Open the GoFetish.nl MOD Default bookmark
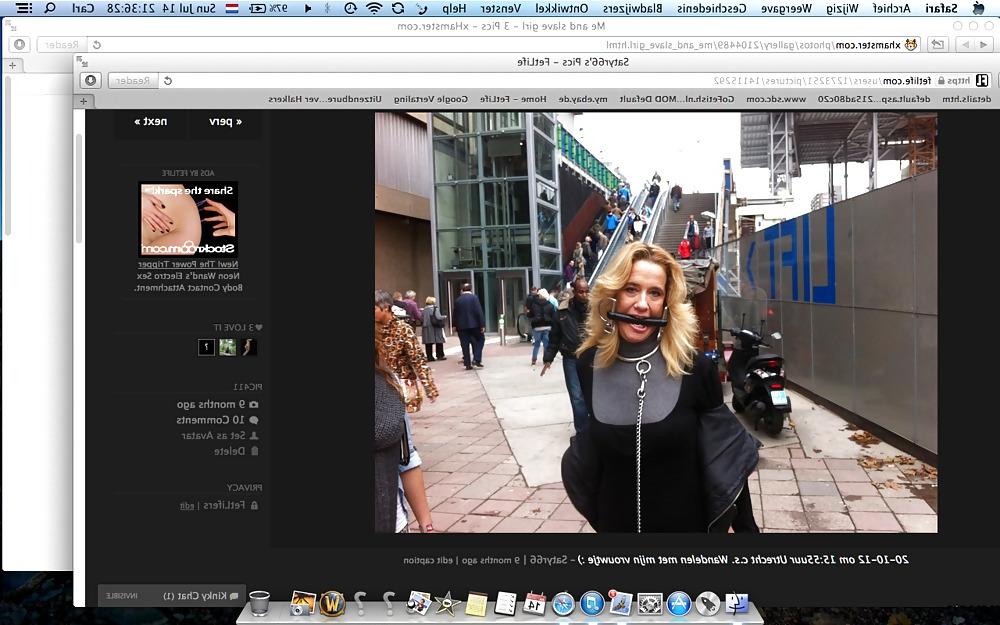This screenshot has width=1000, height=625. click(x=677, y=99)
